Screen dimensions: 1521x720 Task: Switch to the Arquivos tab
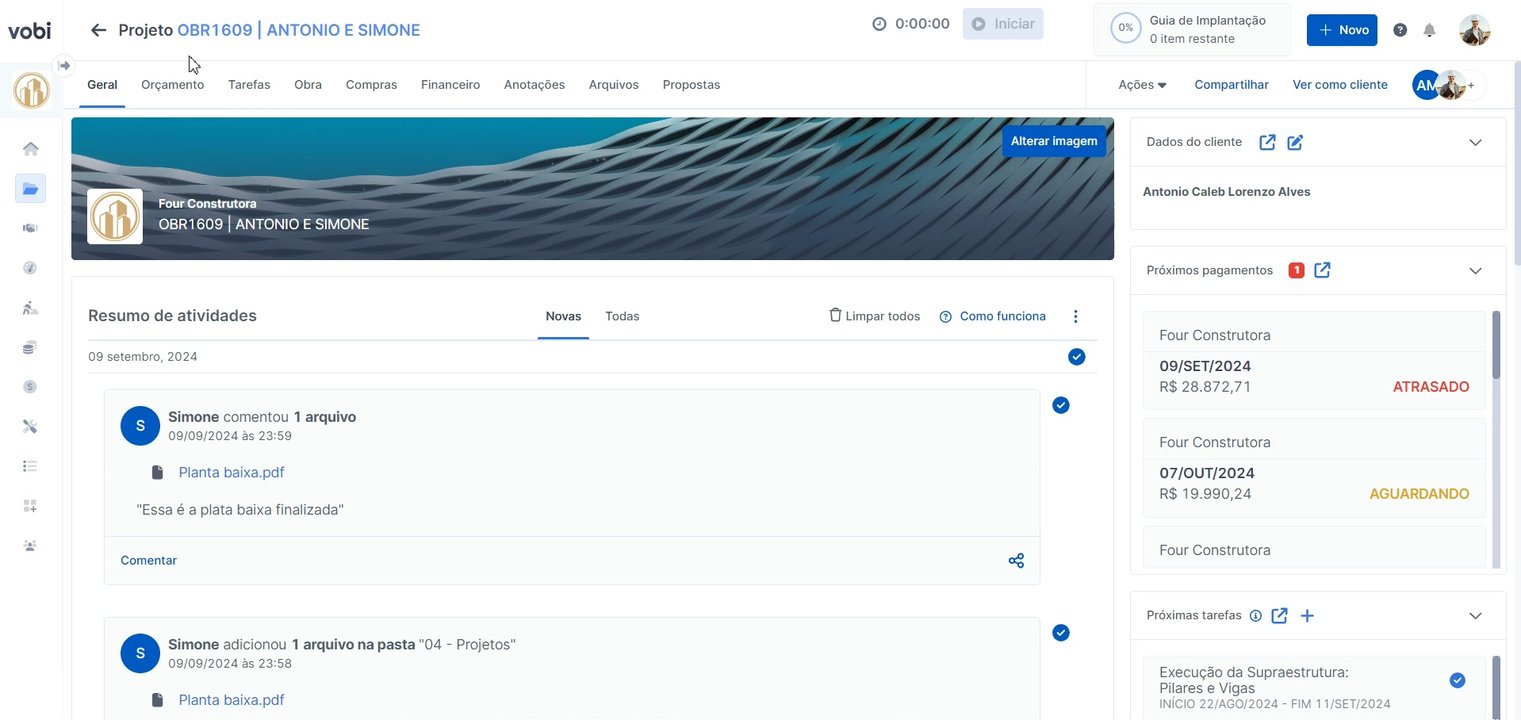coord(614,85)
